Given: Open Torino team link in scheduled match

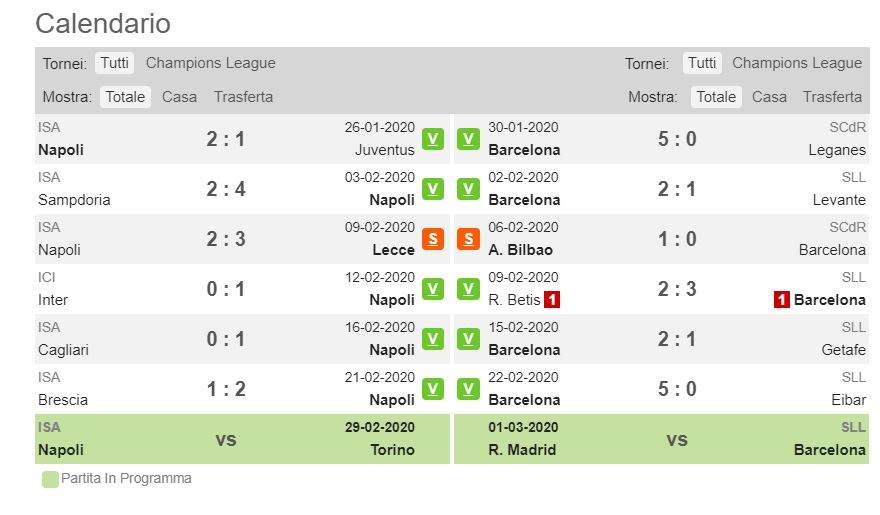Looking at the screenshot, I should point(392,450).
